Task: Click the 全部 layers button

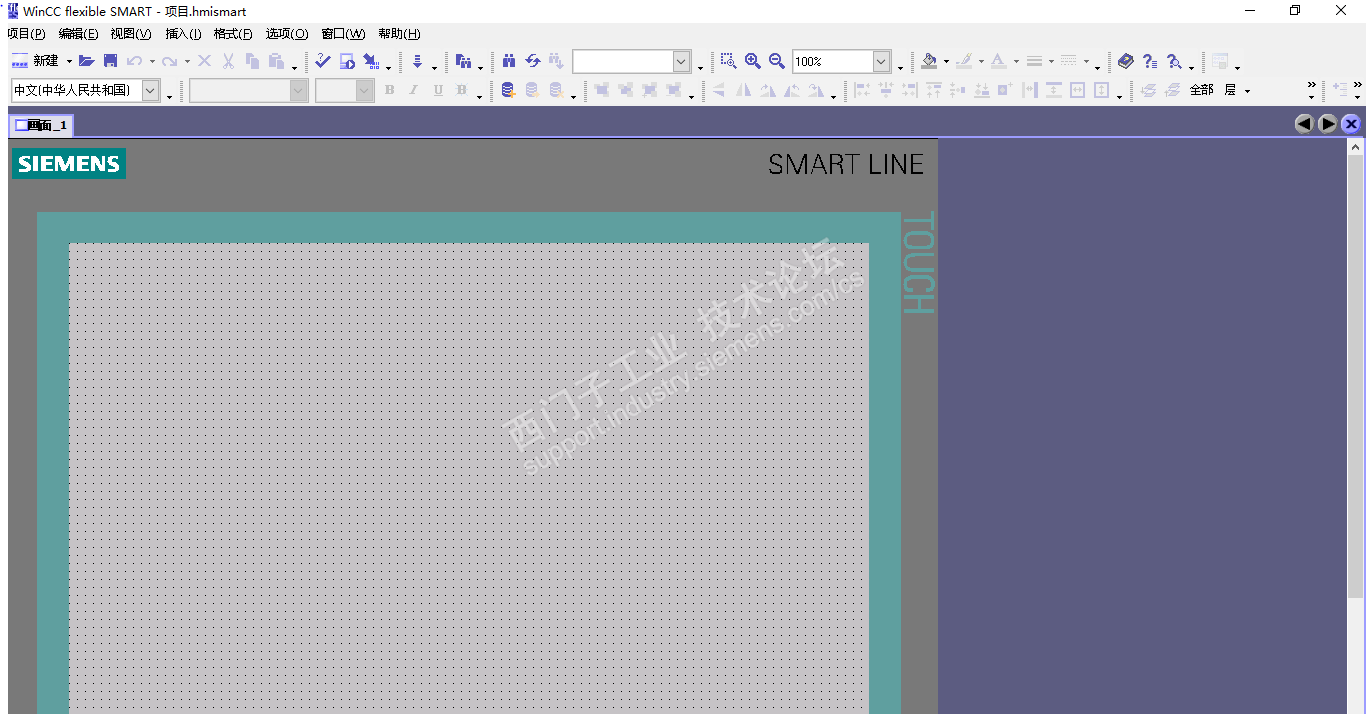Action: (1201, 90)
